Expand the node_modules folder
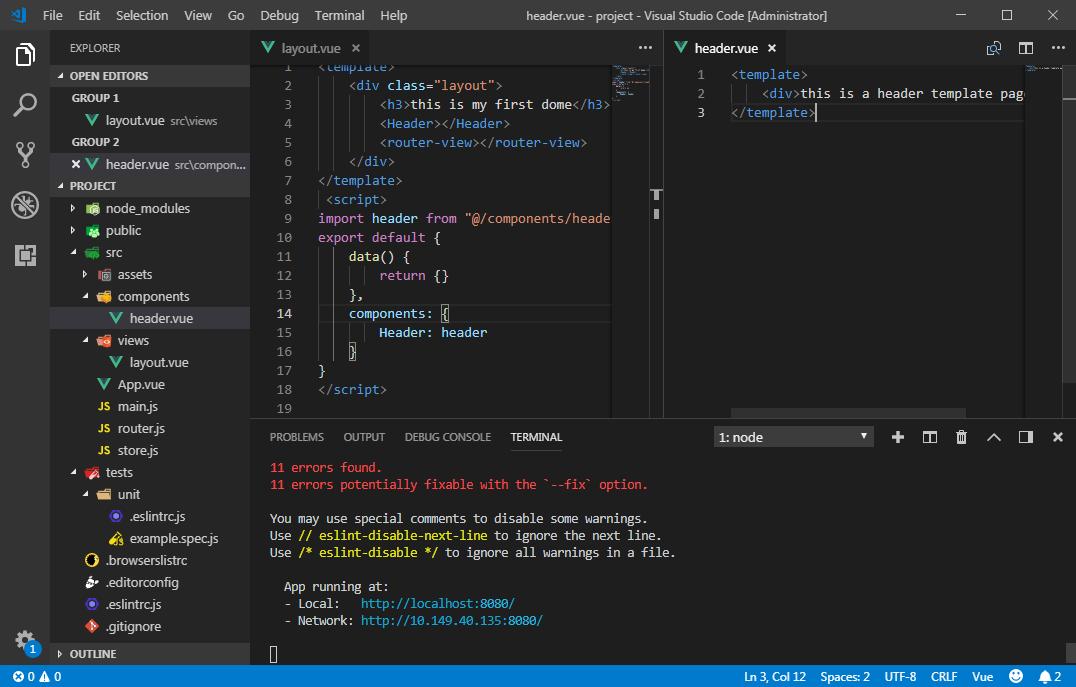The width and height of the screenshot is (1076, 687). 147,208
